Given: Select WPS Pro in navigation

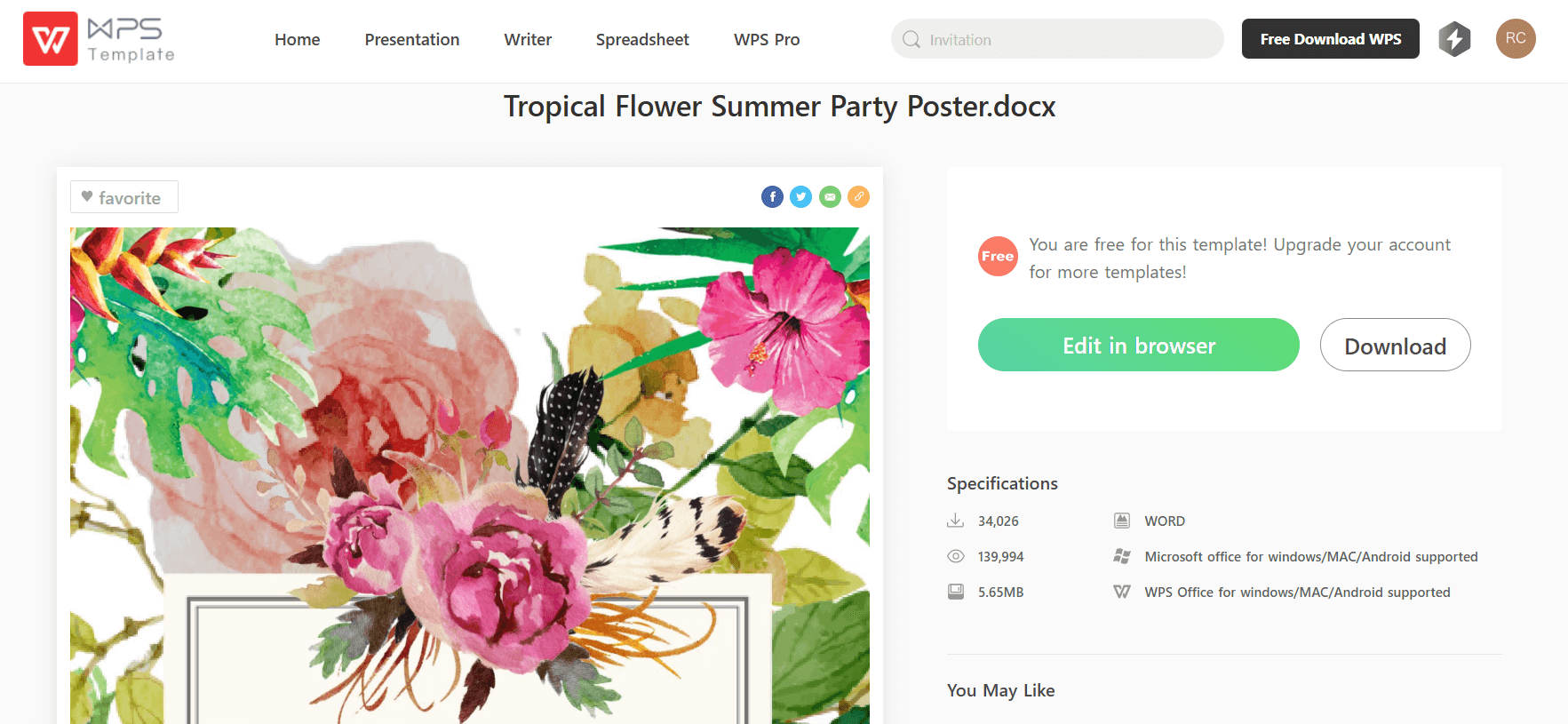Looking at the screenshot, I should (767, 39).
